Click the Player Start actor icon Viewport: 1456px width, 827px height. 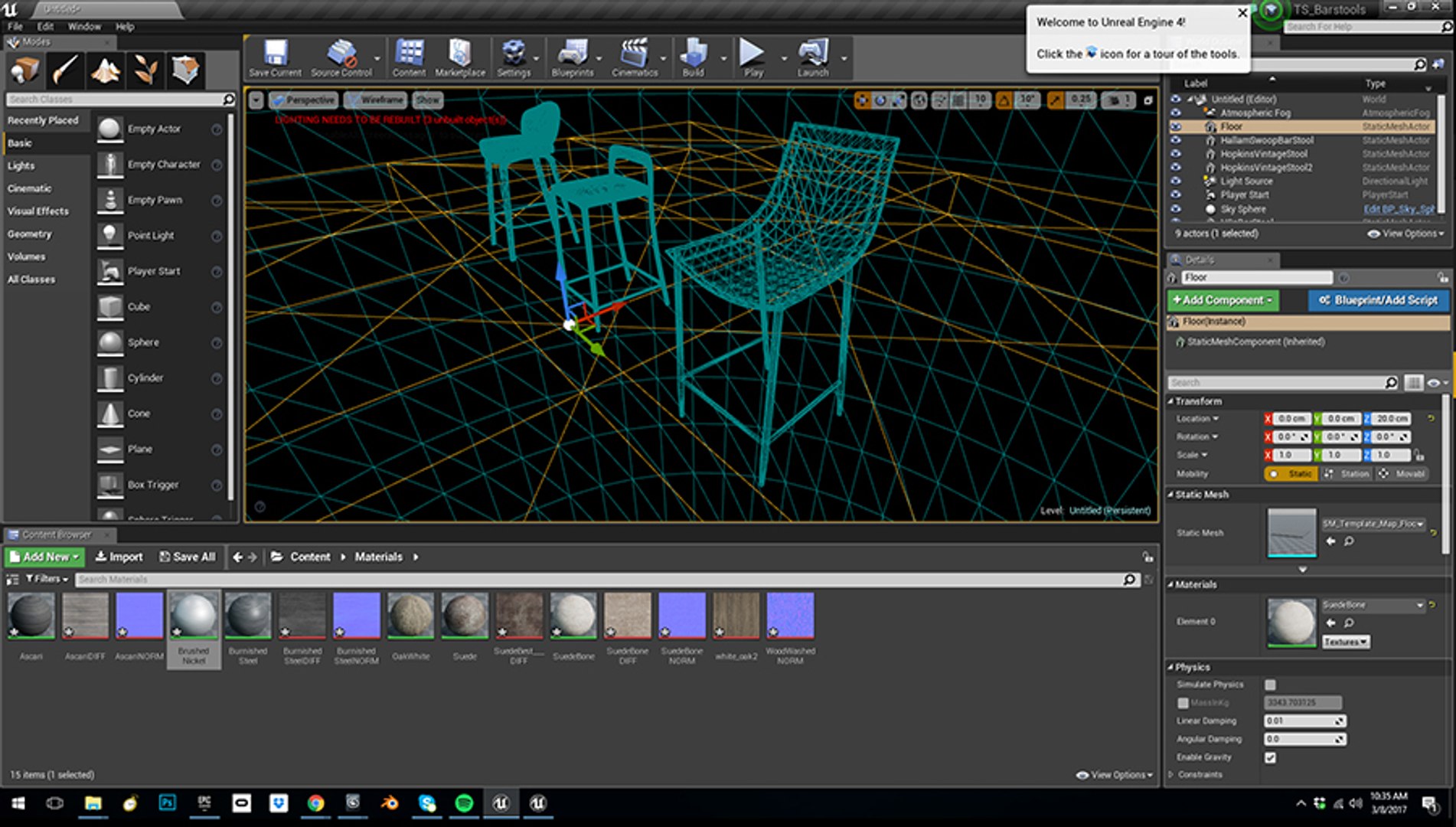pos(110,271)
